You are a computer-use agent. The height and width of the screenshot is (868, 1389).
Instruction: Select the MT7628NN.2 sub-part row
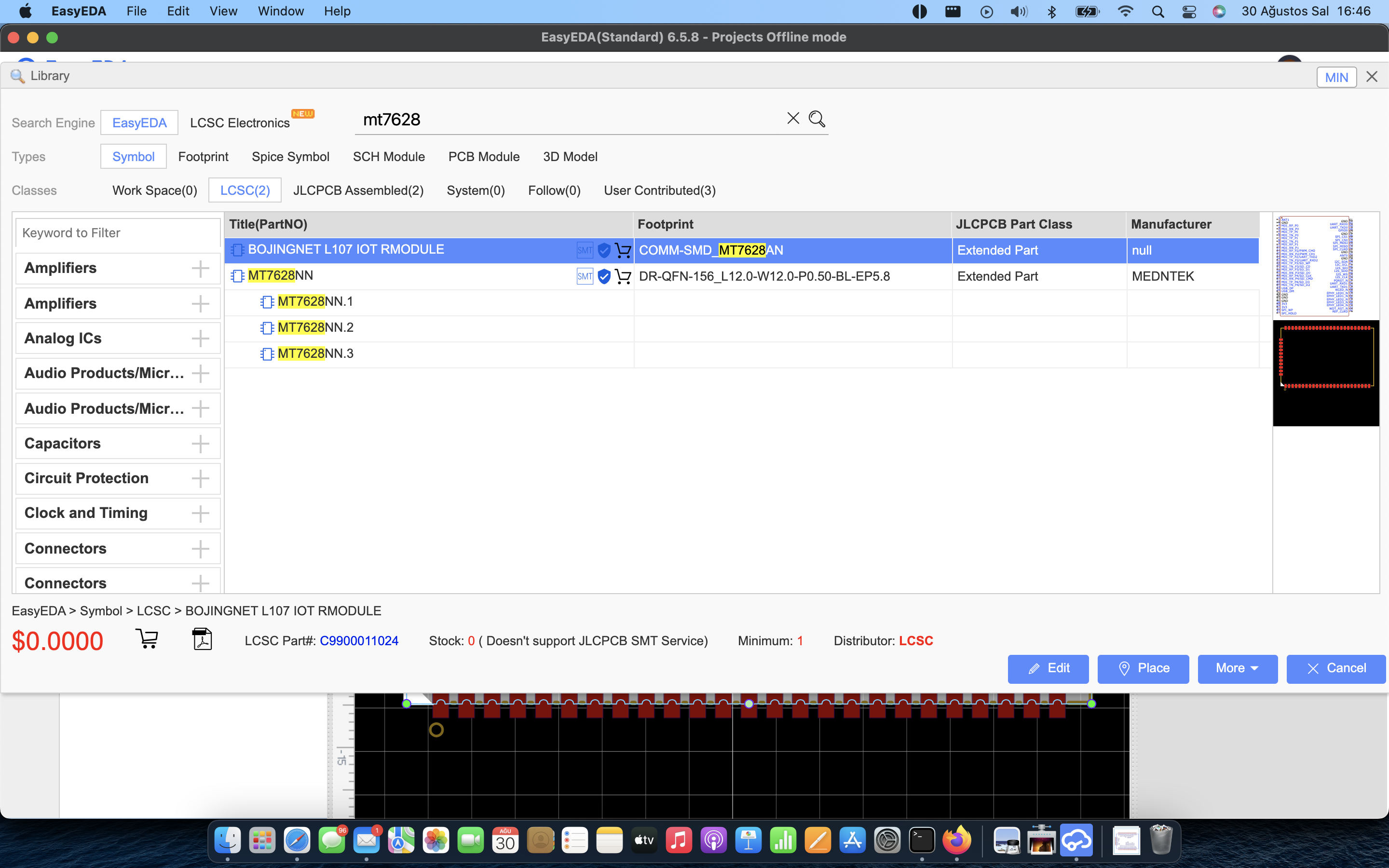tap(742, 328)
